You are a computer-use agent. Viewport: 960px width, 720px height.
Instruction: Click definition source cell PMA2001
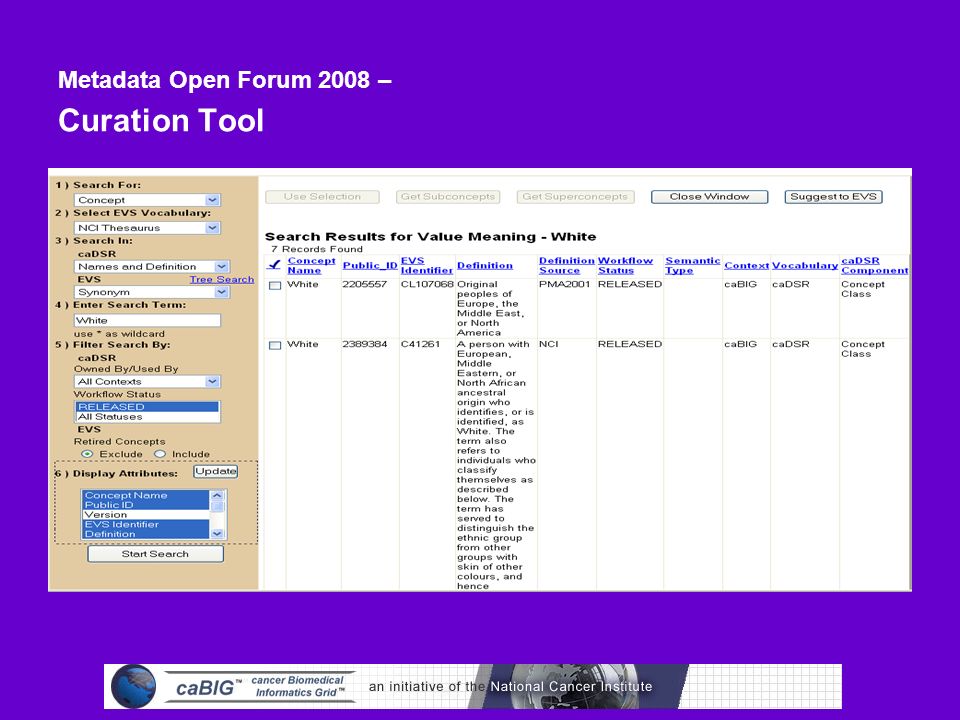click(x=564, y=284)
